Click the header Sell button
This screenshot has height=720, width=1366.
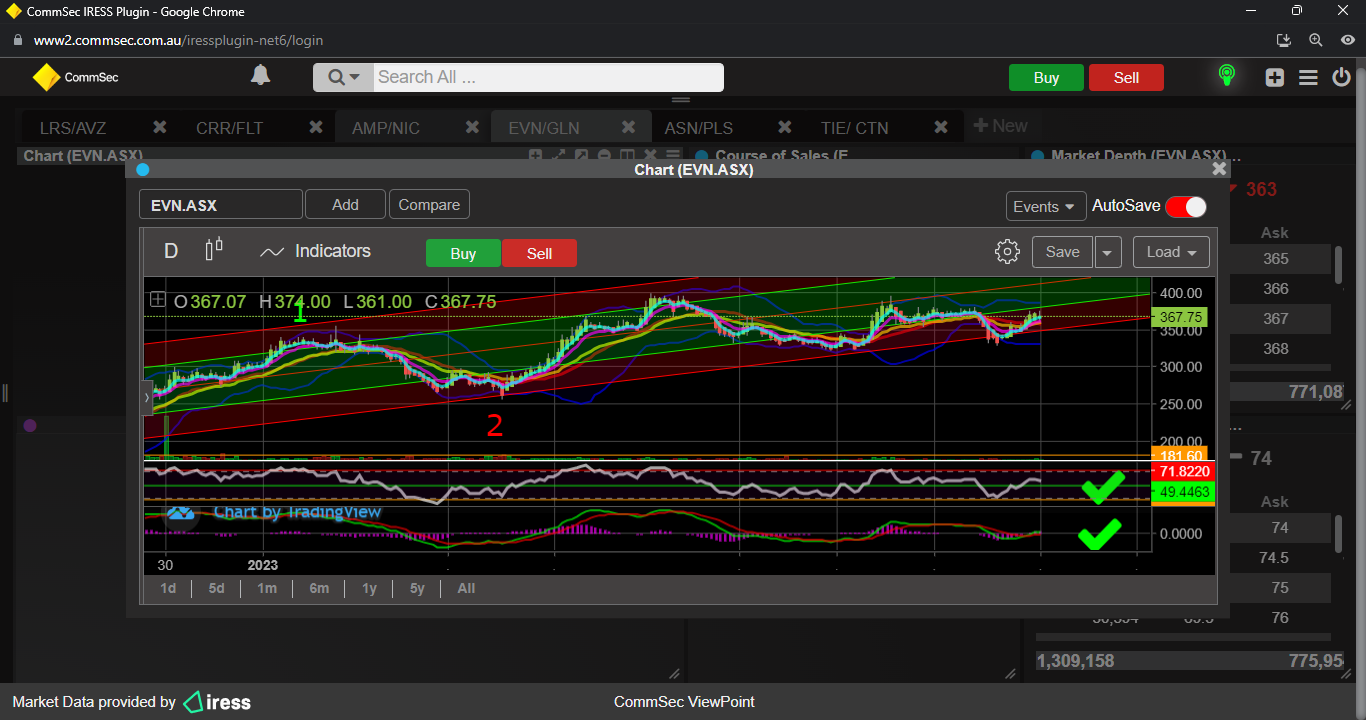1126,78
